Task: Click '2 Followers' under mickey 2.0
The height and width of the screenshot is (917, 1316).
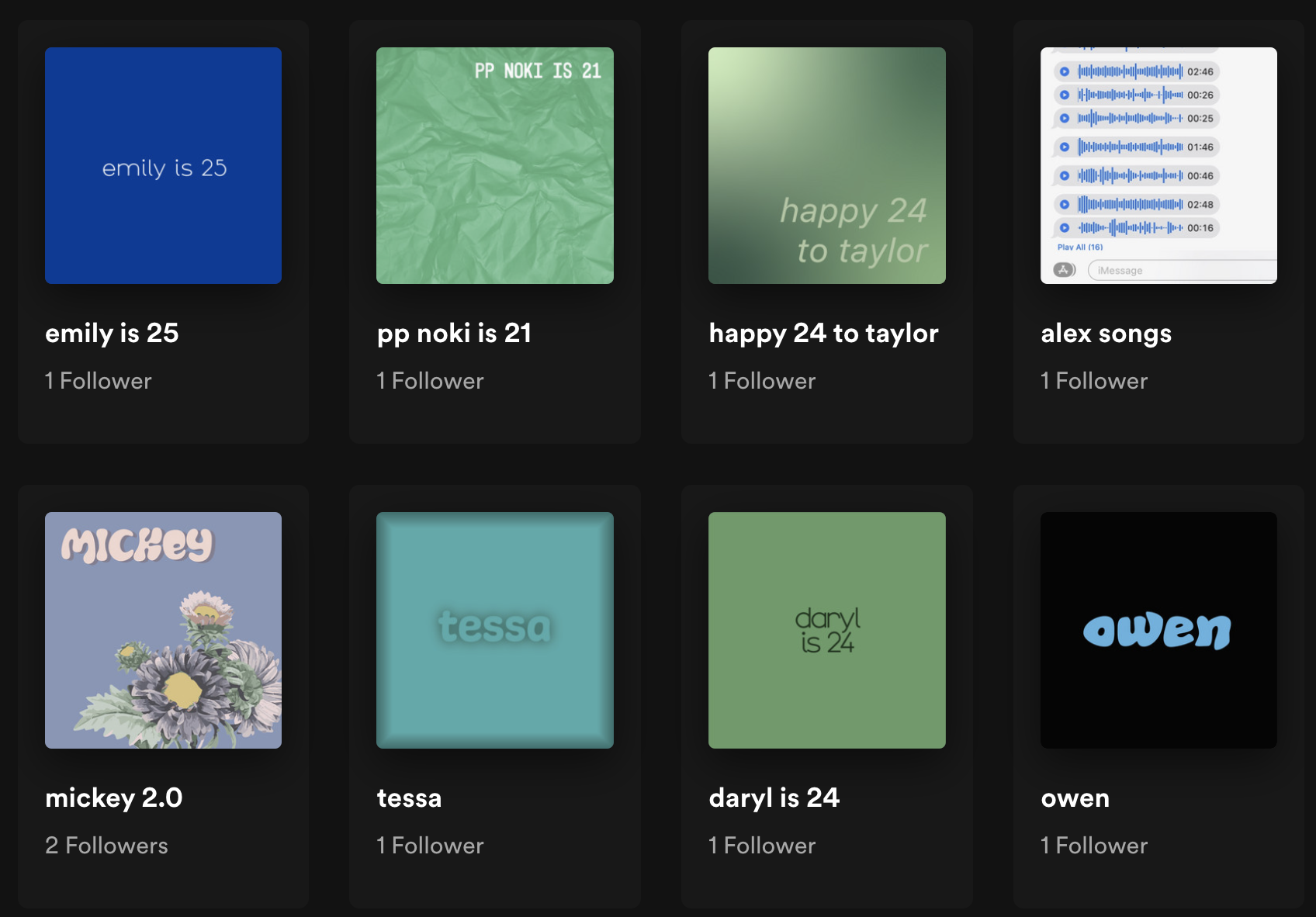Action: click(106, 845)
